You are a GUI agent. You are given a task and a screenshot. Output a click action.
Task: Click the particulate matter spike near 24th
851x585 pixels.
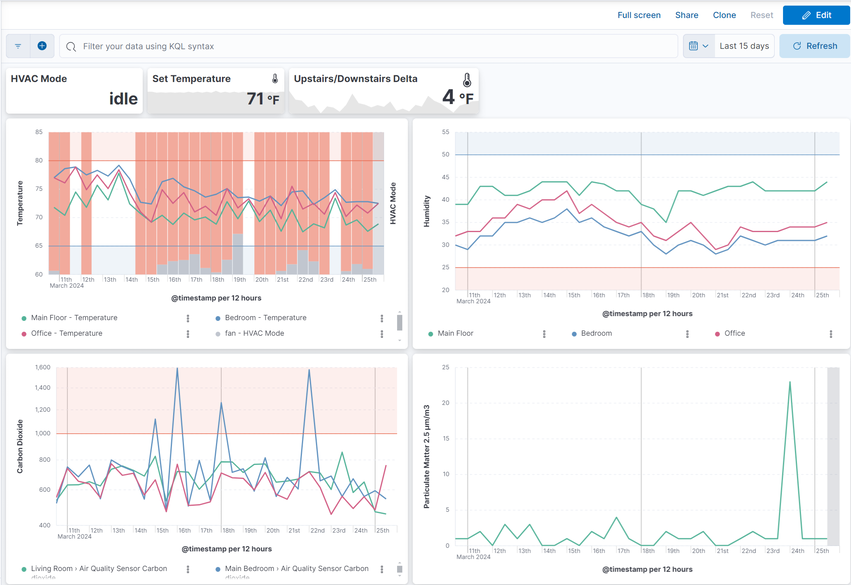789,382
